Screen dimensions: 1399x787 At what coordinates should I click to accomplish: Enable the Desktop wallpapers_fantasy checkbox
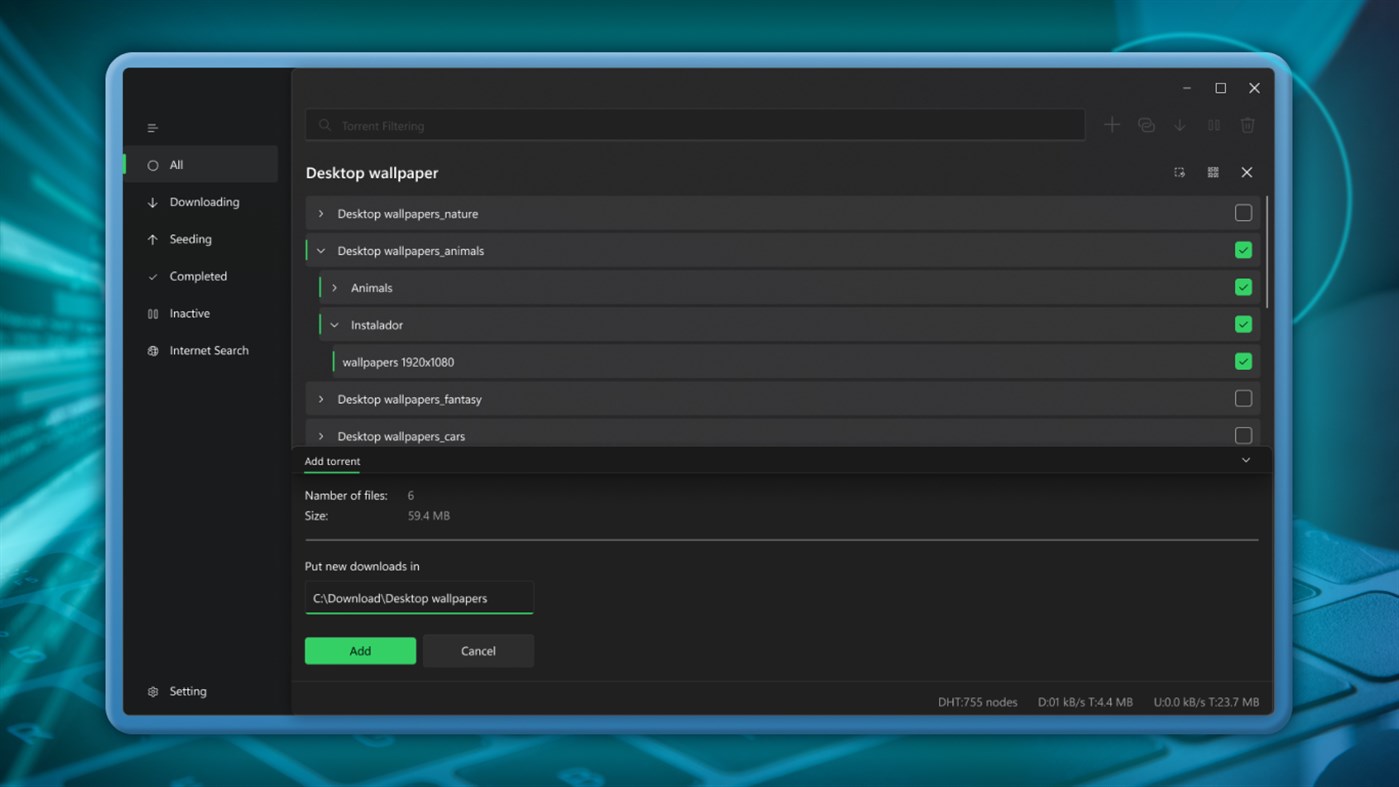tap(1243, 398)
